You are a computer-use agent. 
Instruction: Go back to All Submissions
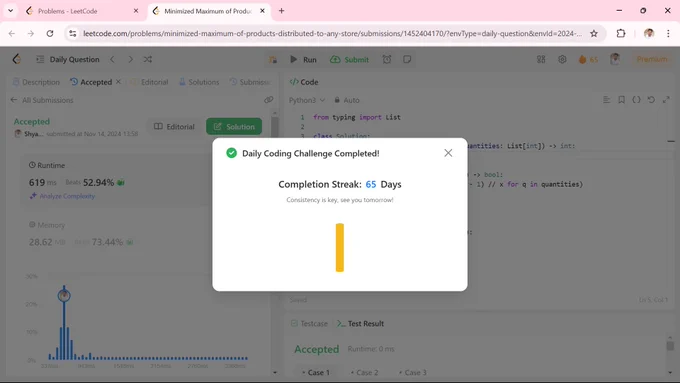click(42, 100)
